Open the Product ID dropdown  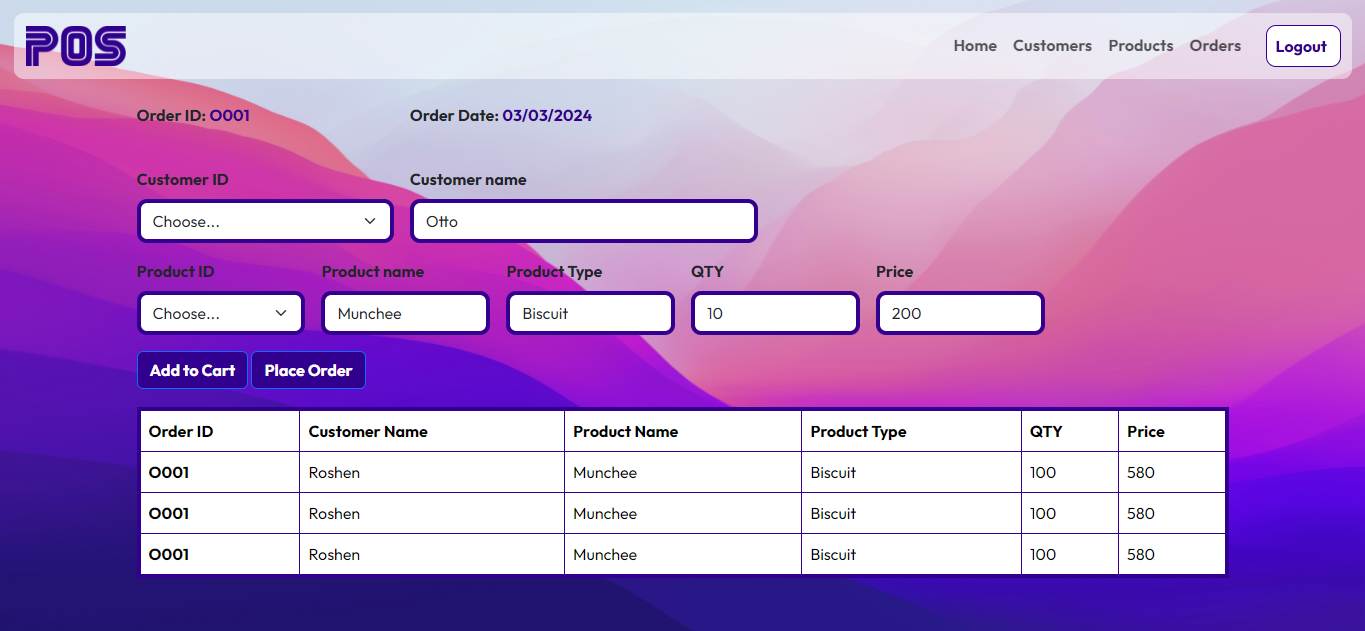click(x=220, y=313)
